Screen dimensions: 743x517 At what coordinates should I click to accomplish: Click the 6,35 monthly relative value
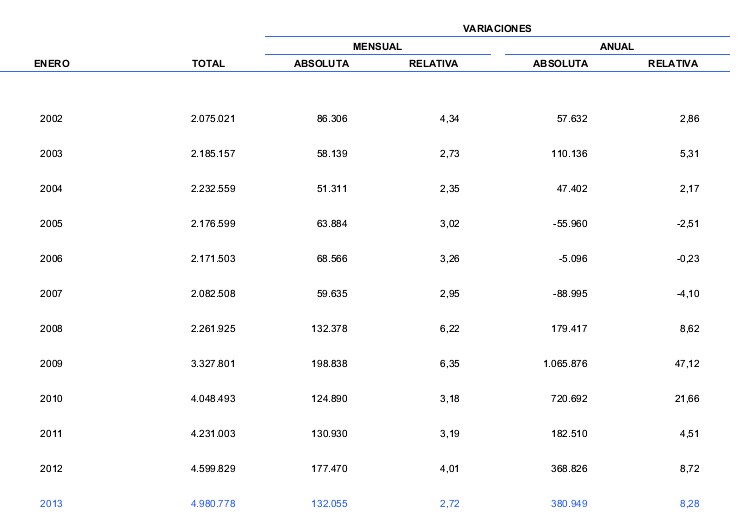point(448,364)
